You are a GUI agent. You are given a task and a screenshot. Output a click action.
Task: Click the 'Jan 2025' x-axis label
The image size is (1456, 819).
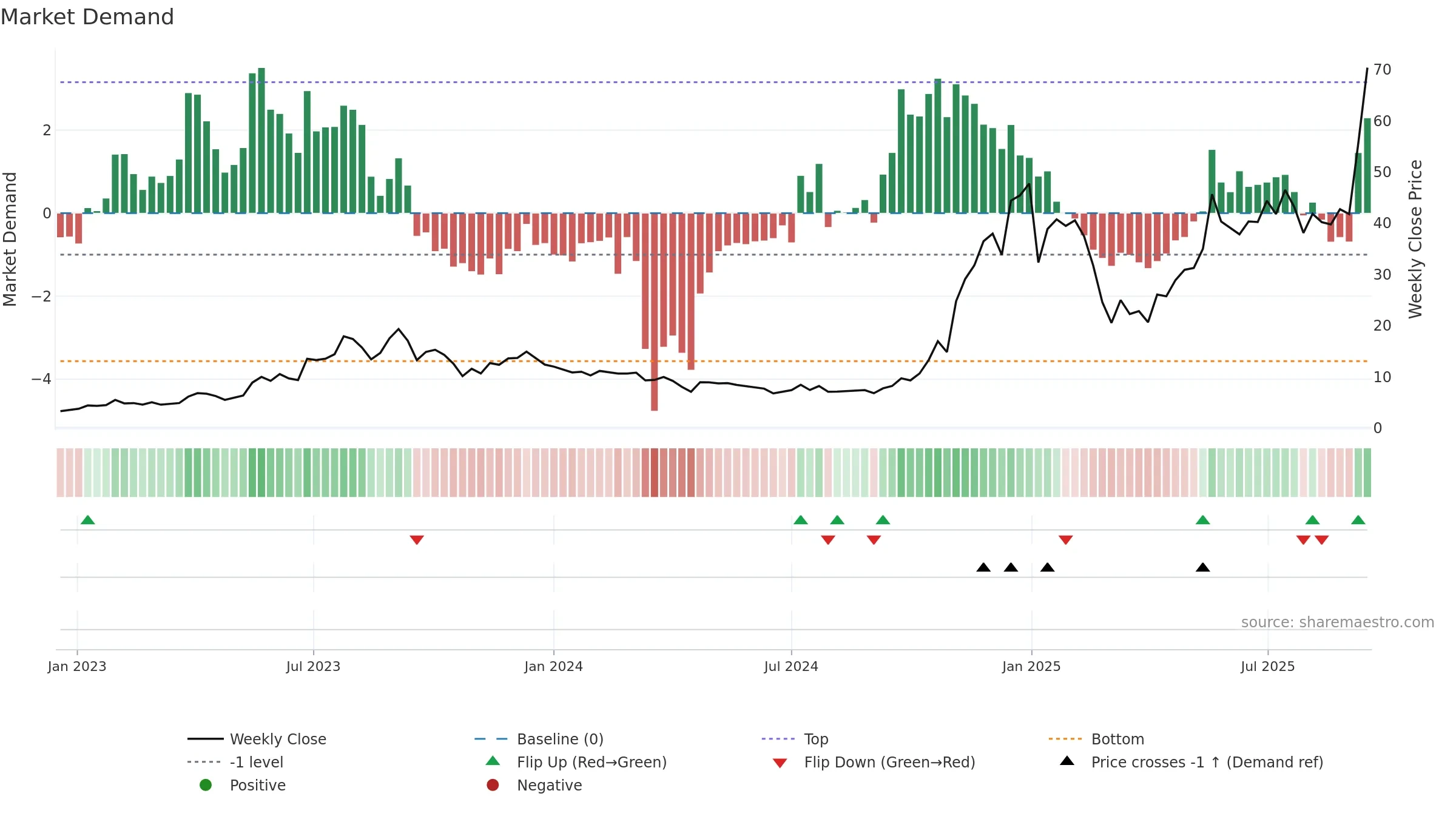(1031, 666)
